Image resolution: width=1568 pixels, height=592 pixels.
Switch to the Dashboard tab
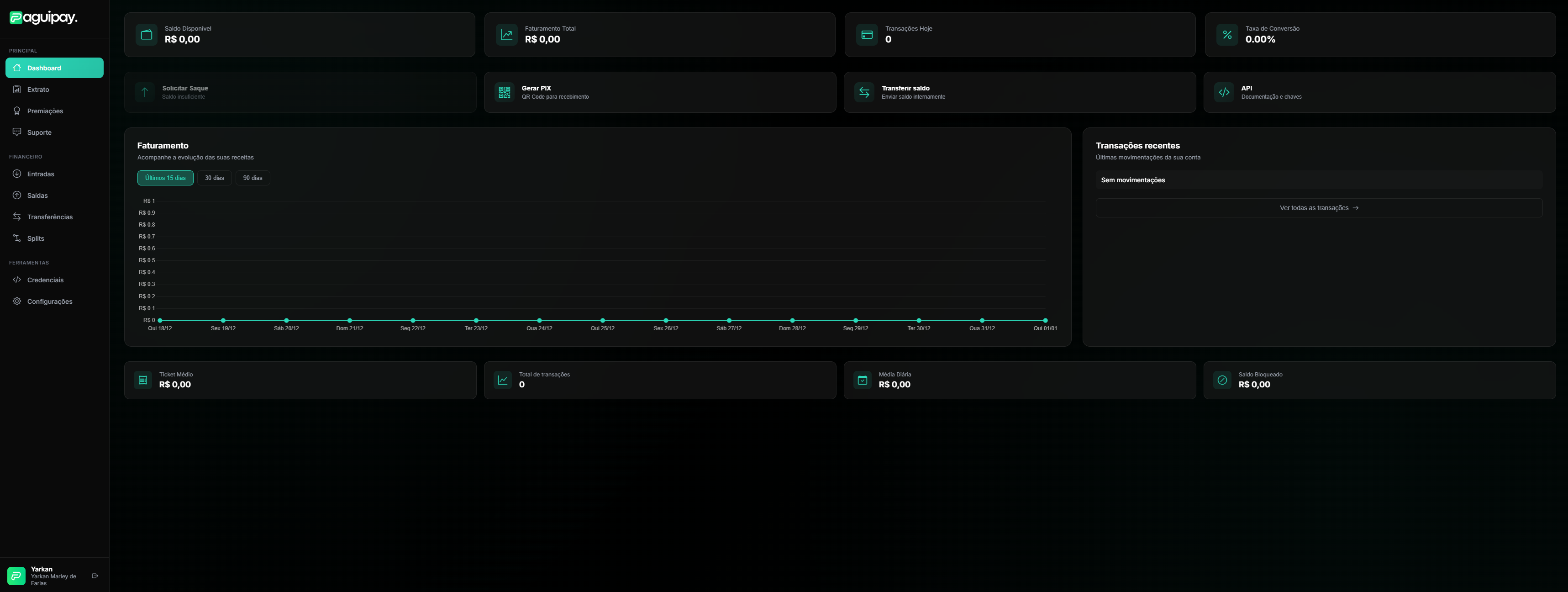pyautogui.click(x=54, y=68)
